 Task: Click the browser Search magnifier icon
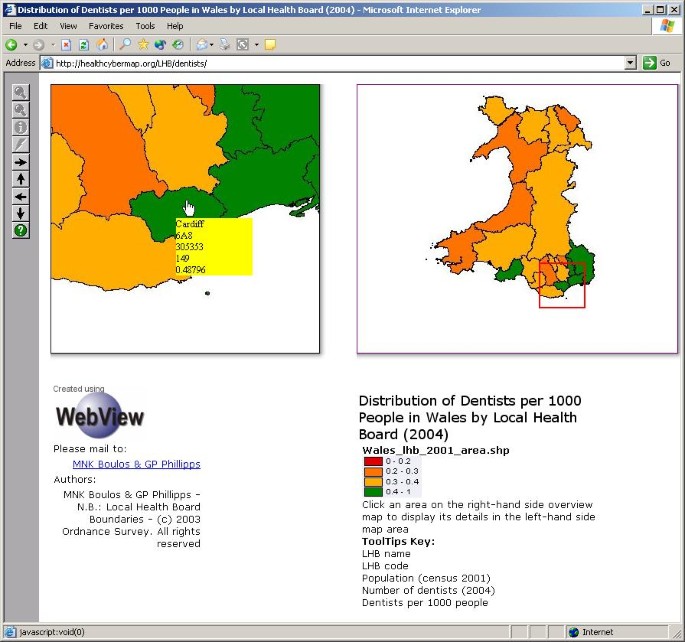pos(125,45)
